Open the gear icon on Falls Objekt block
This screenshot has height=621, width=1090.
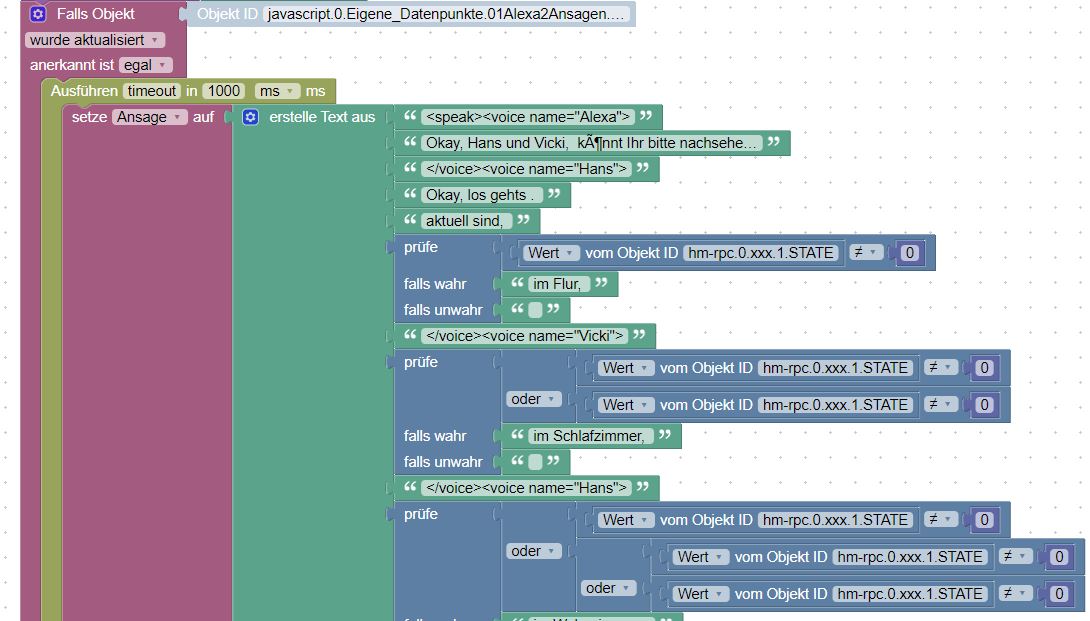coord(38,13)
